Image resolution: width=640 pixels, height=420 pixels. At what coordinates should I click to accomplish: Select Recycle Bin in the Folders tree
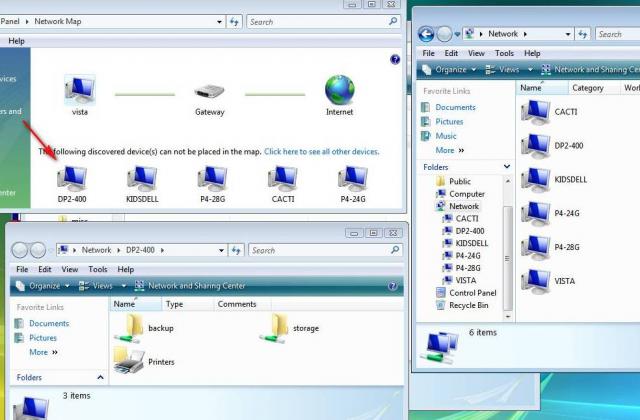coord(462,305)
